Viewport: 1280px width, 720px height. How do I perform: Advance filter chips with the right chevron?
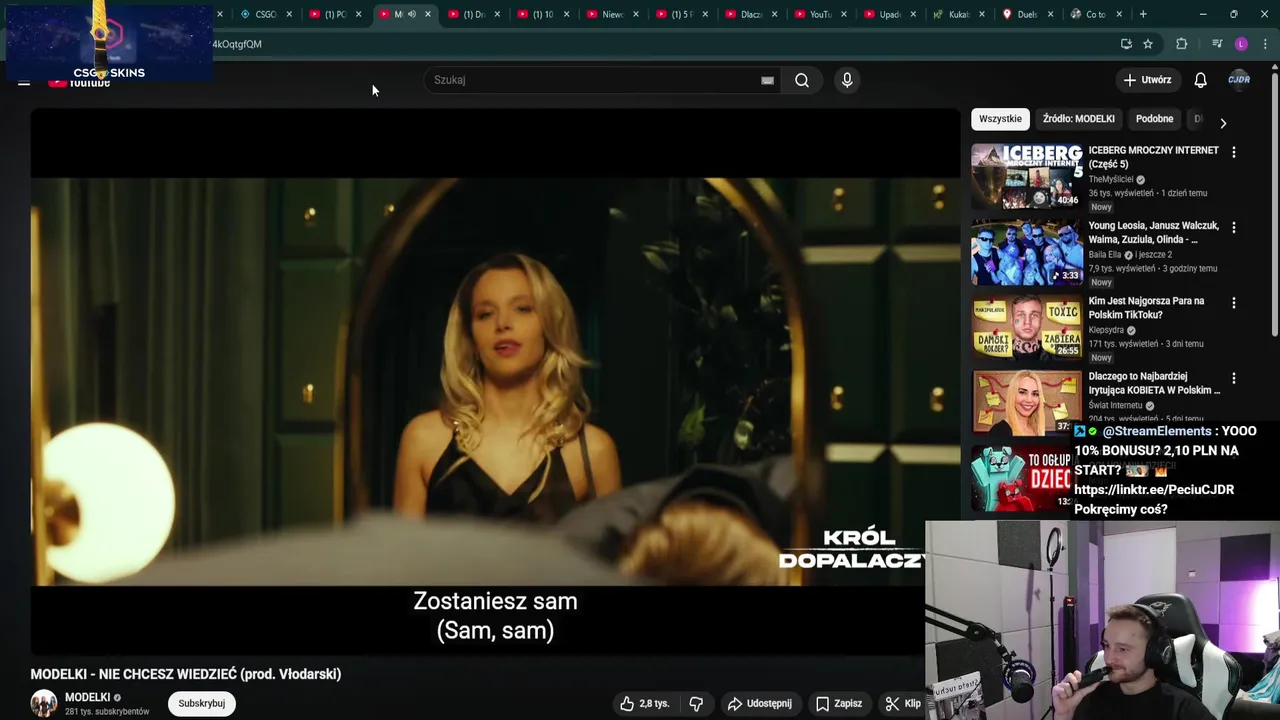tap(1223, 123)
